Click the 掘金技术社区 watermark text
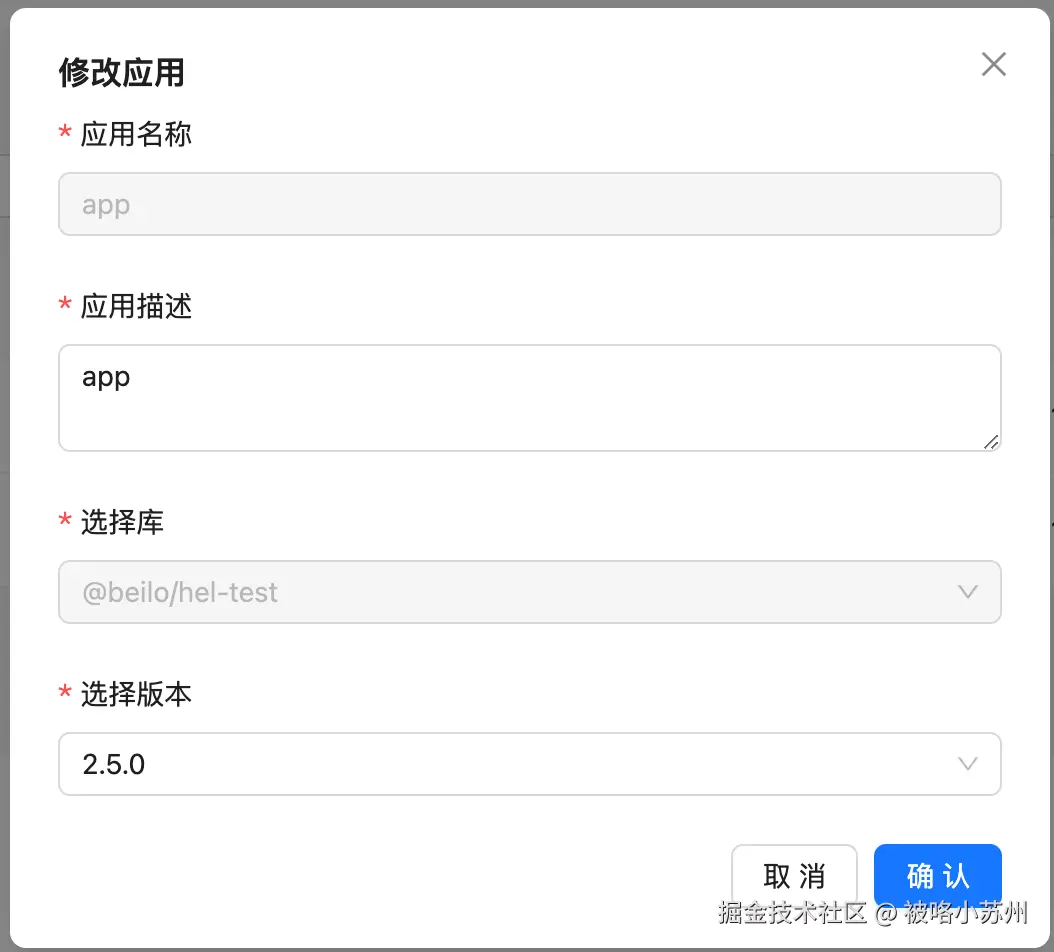The height and width of the screenshot is (952, 1054). click(792, 912)
